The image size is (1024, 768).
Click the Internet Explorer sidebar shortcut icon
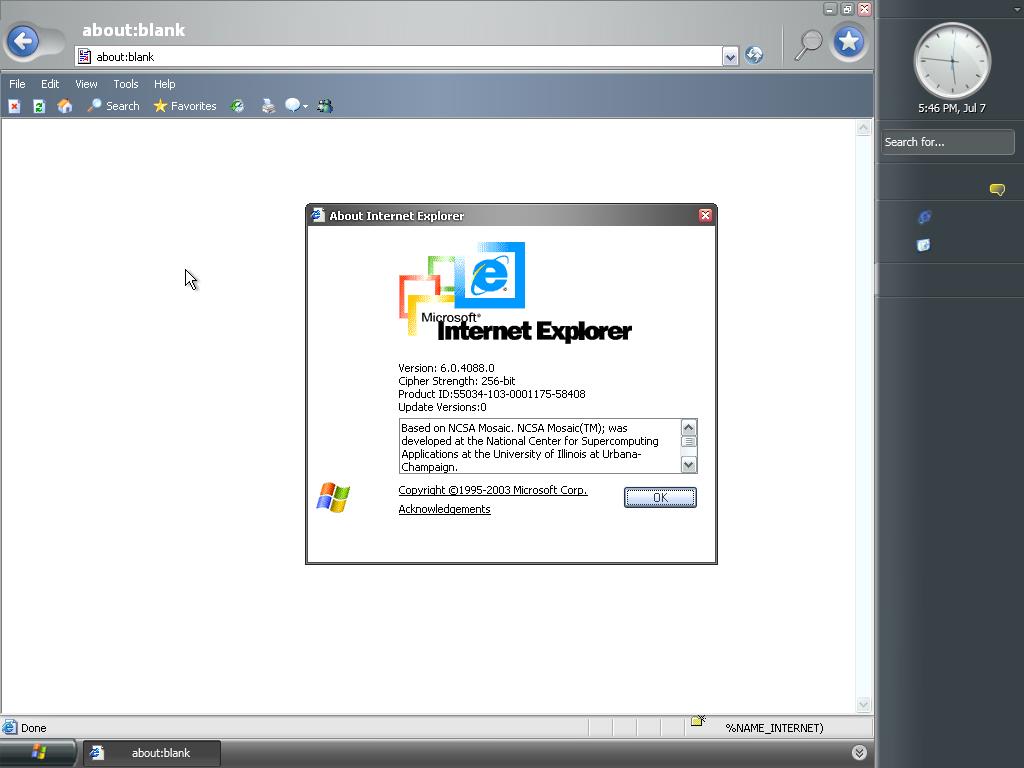coord(924,217)
